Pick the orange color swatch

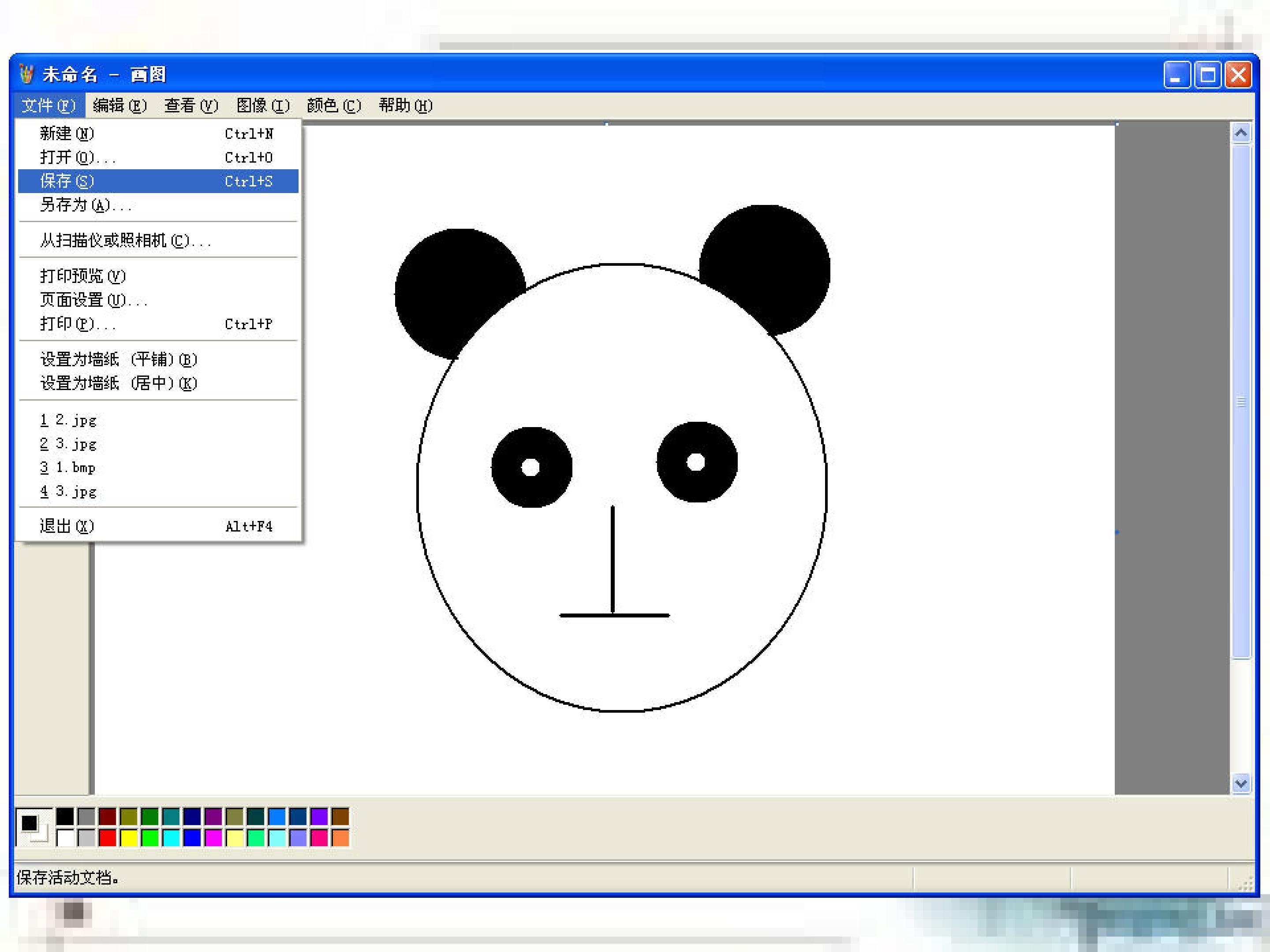click(340, 838)
